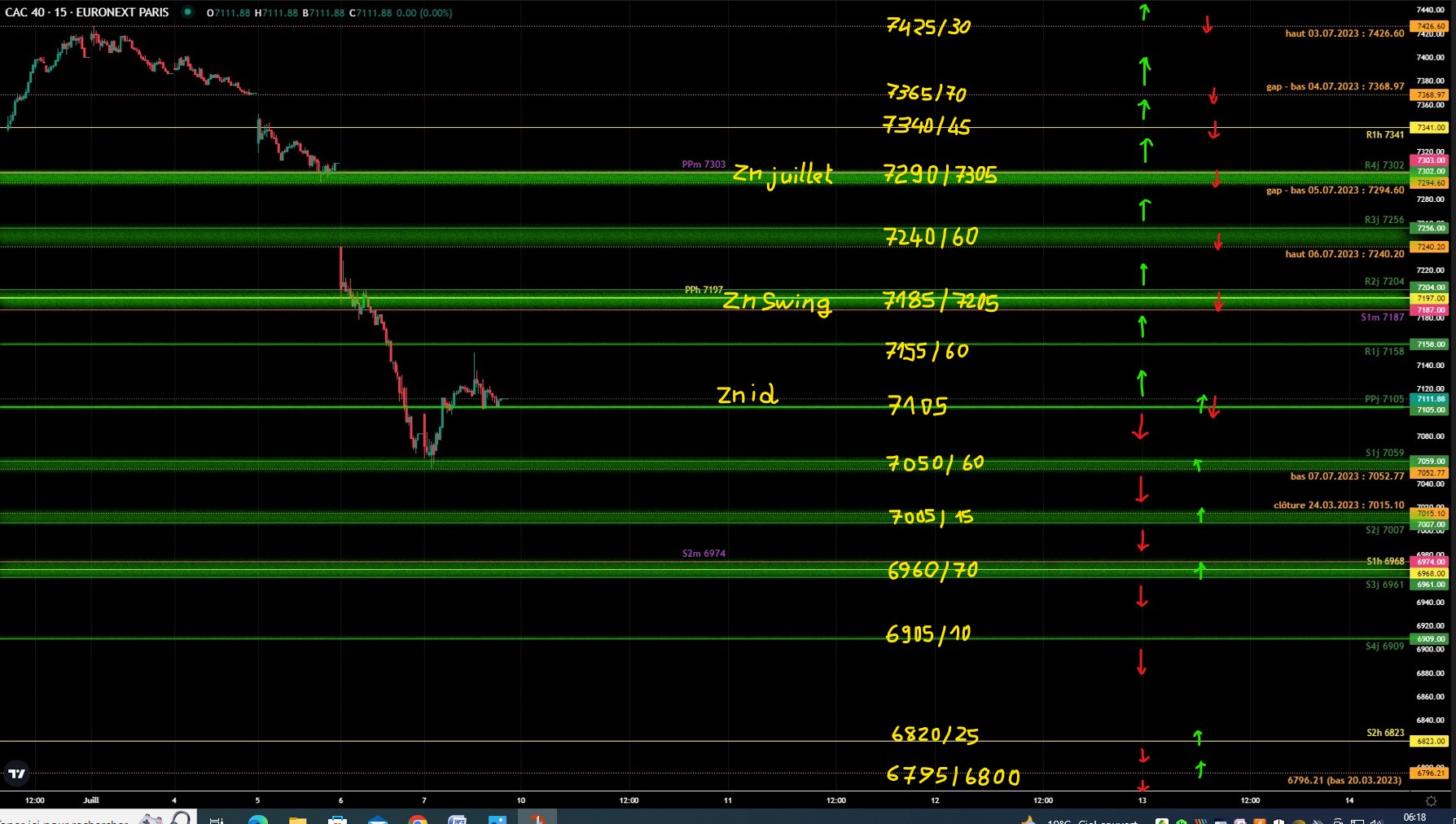The width and height of the screenshot is (1456, 824).
Task: Select the 7368.97 price axis label
Action: point(1431,94)
